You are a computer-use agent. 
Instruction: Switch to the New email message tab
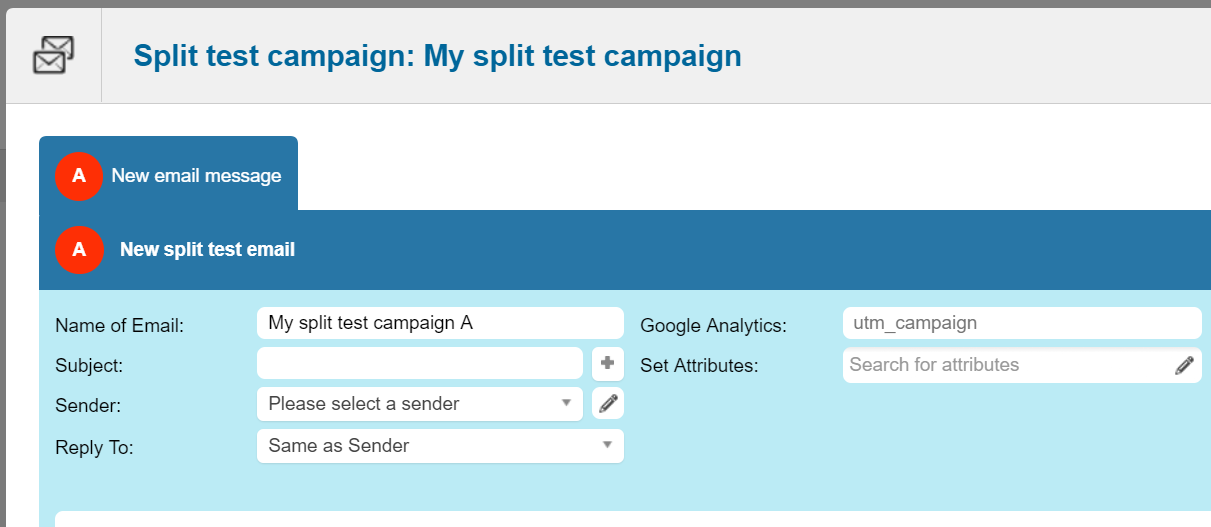[x=196, y=176]
